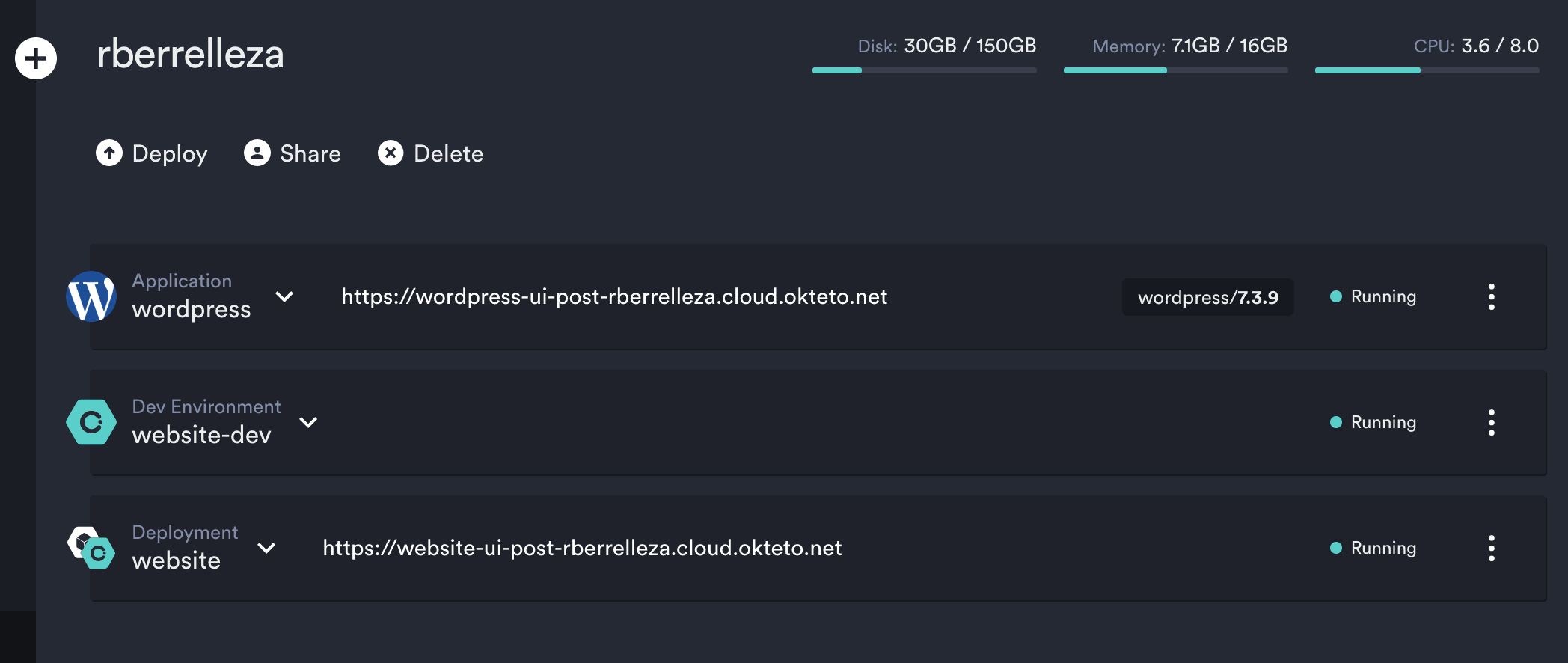Click the Delete x circle icon
The width and height of the screenshot is (1568, 663).
(x=391, y=153)
